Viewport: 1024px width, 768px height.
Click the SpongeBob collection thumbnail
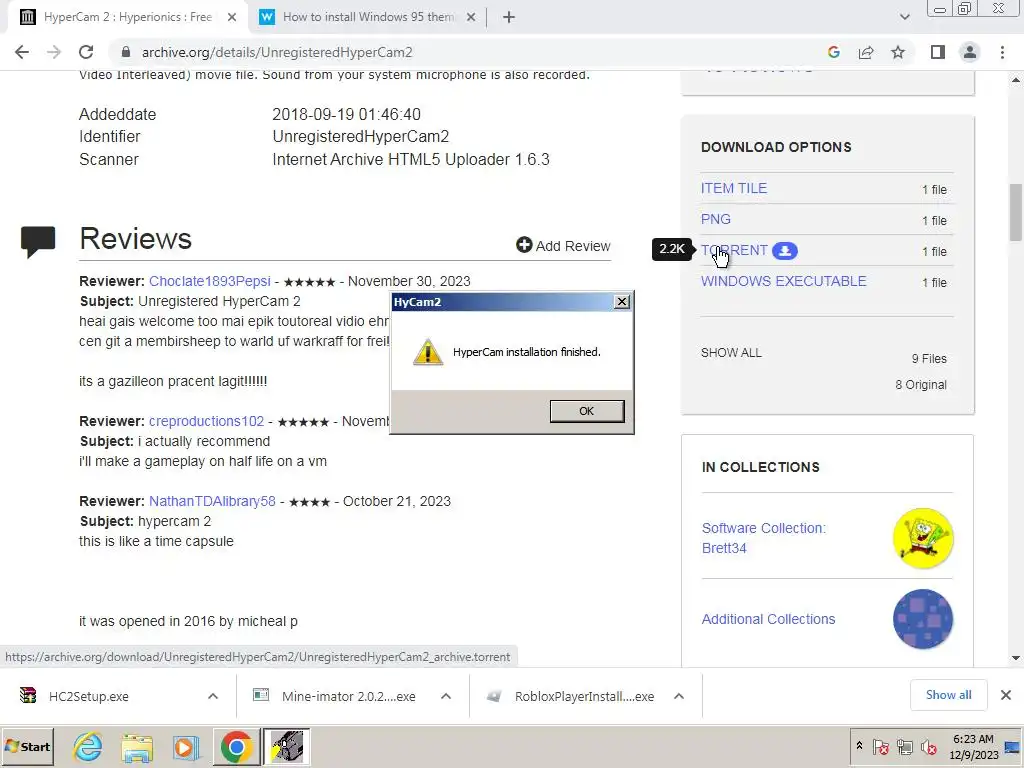pyautogui.click(x=923, y=538)
